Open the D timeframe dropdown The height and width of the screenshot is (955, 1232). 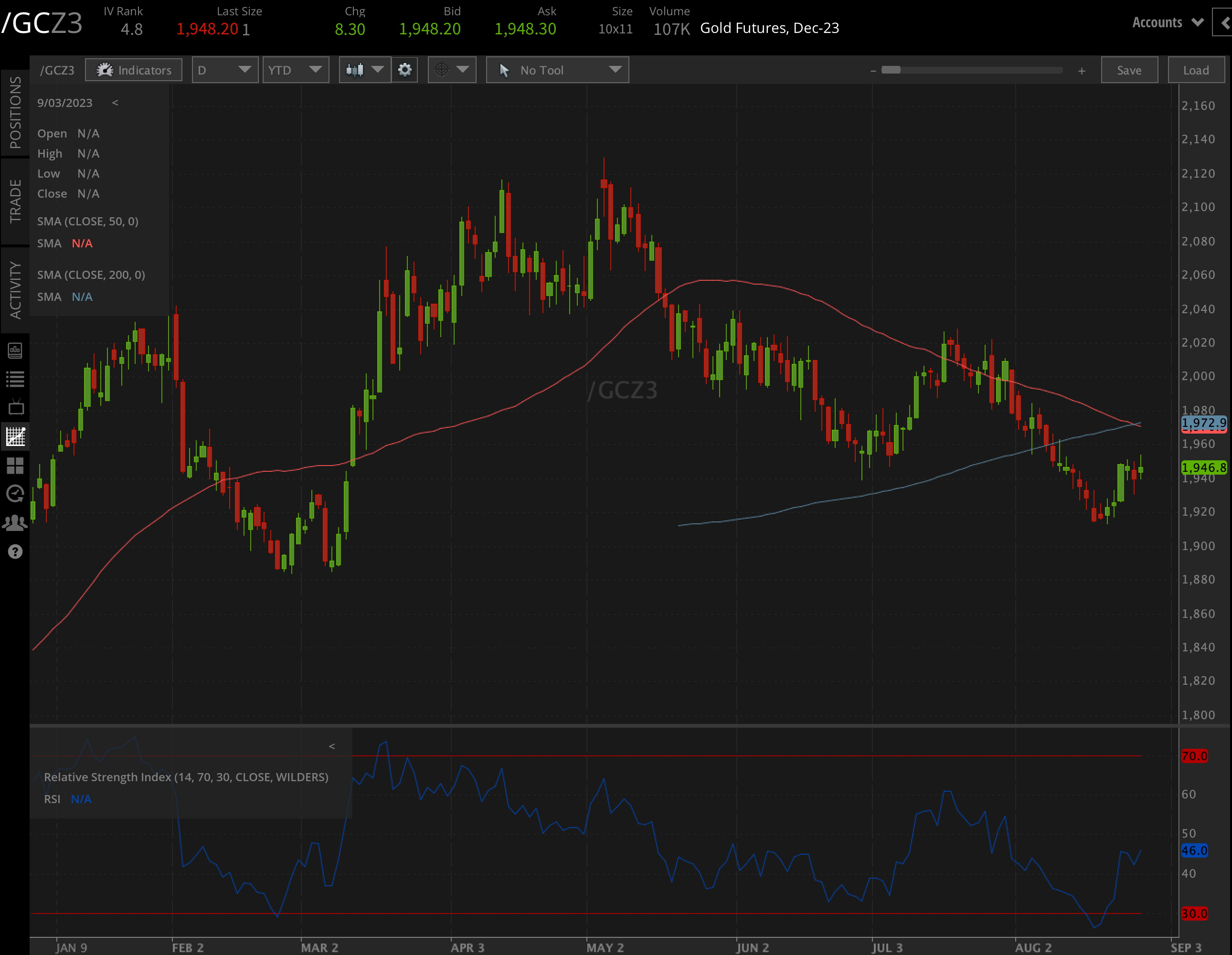tap(224, 70)
